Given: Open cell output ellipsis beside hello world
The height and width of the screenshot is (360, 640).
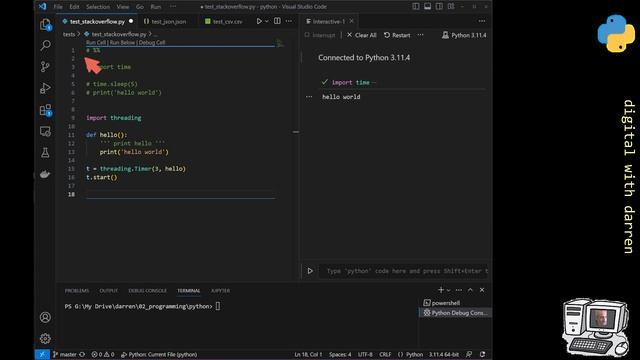Looking at the screenshot, I should click(x=309, y=97).
